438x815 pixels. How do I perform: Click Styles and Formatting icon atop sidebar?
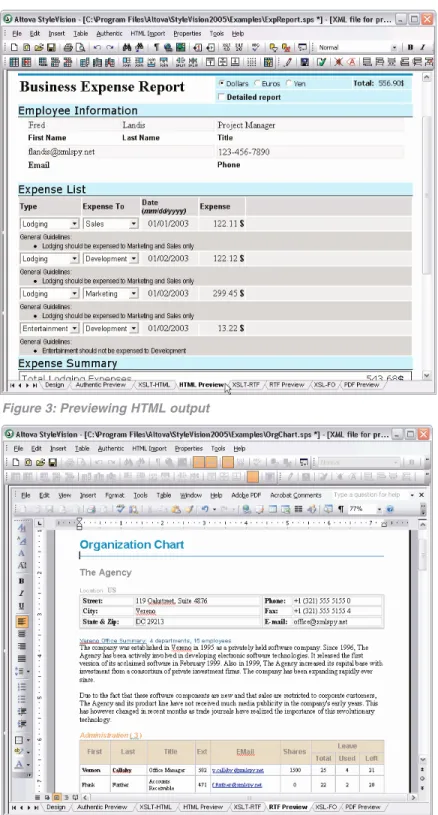pos(21,528)
